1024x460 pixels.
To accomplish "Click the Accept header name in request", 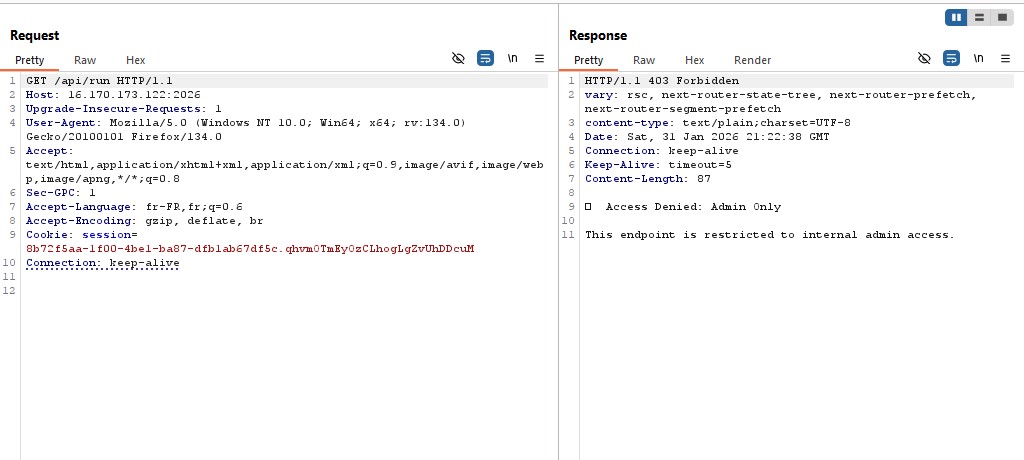I will (x=50, y=151).
